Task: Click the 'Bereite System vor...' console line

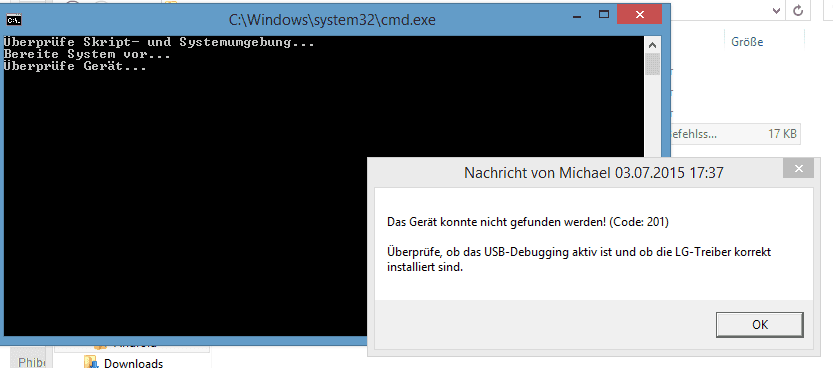Action: pyautogui.click(x=87, y=54)
